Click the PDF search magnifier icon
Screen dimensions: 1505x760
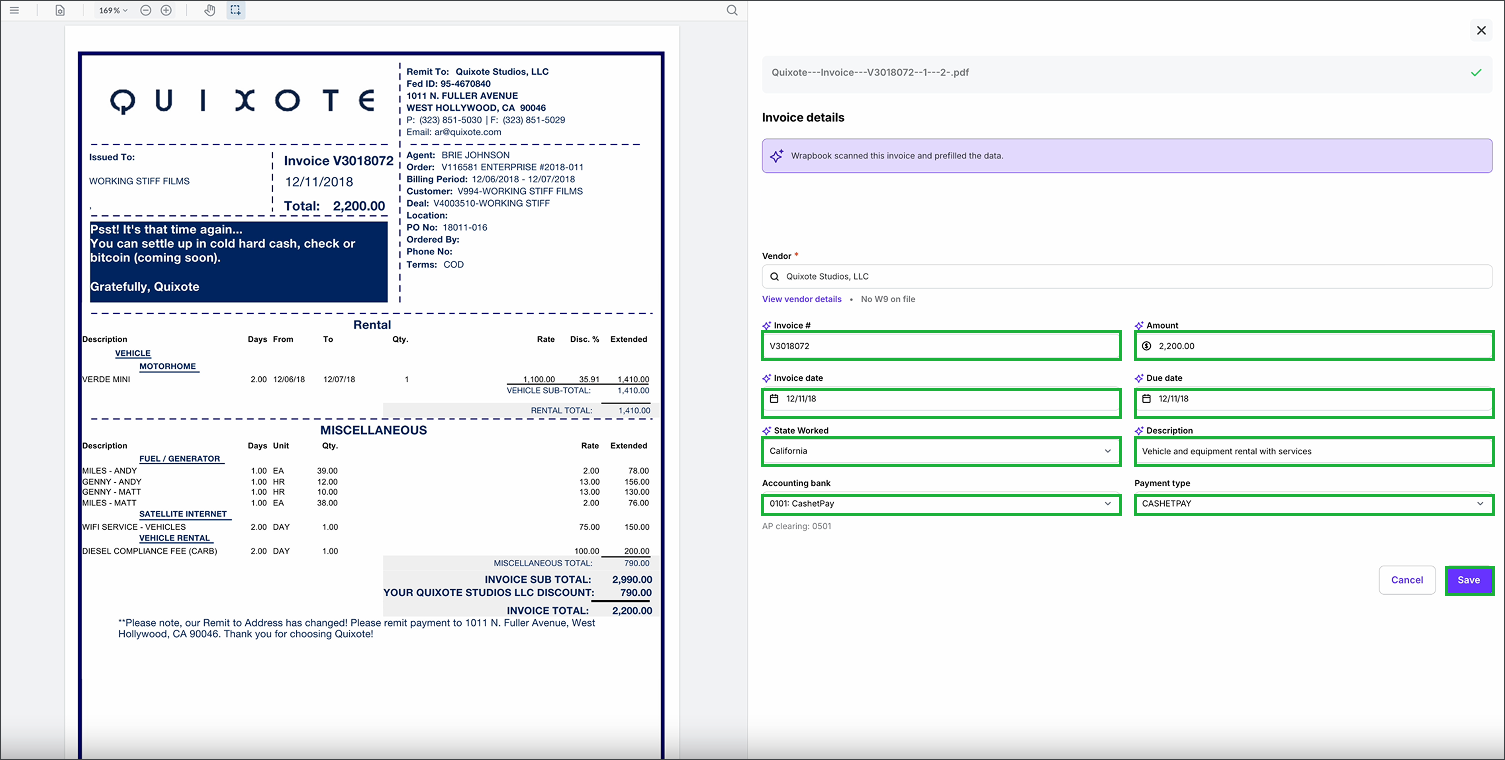point(732,10)
